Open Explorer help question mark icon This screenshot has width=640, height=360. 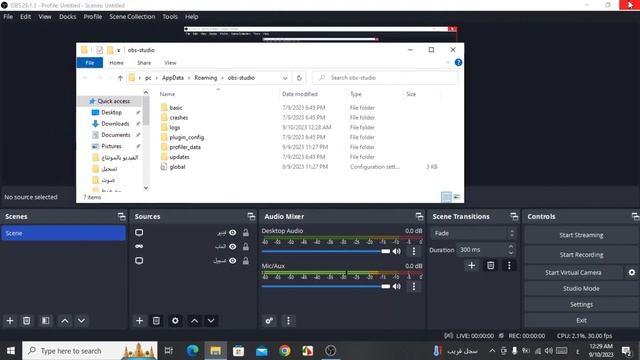[458, 62]
